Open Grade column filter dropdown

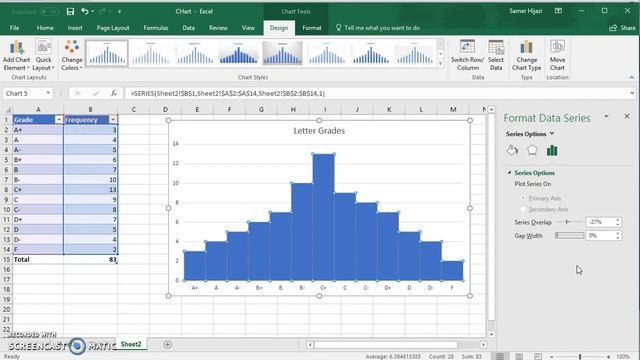pos(59,120)
